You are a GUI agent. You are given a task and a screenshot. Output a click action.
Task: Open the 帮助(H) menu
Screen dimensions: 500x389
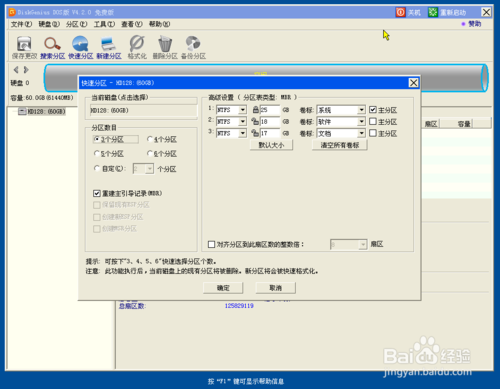coord(159,24)
